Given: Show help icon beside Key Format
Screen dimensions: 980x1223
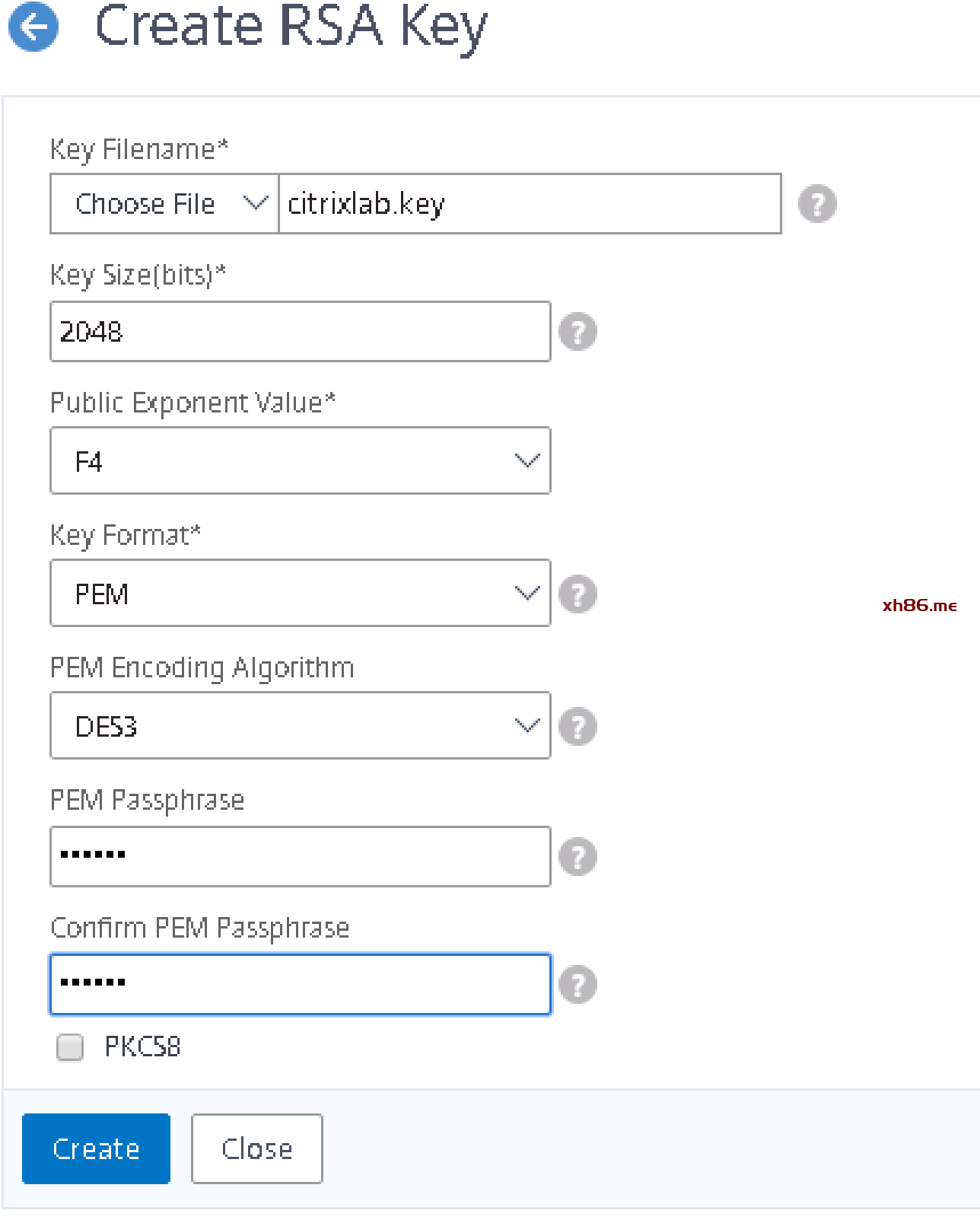Looking at the screenshot, I should click(577, 594).
